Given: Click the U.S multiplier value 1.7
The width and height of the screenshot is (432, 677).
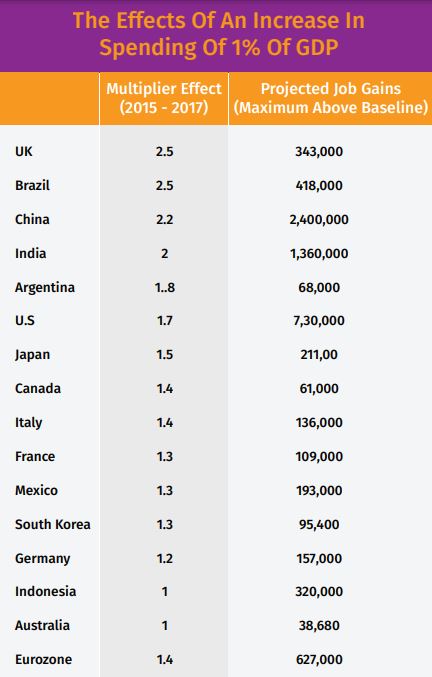Looking at the screenshot, I should [164, 321].
